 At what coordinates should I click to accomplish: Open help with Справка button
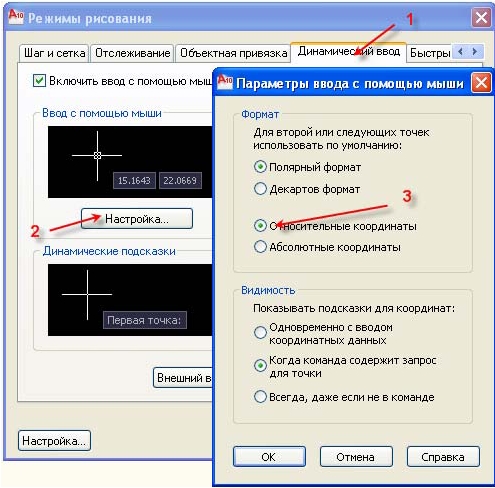tap(443, 457)
